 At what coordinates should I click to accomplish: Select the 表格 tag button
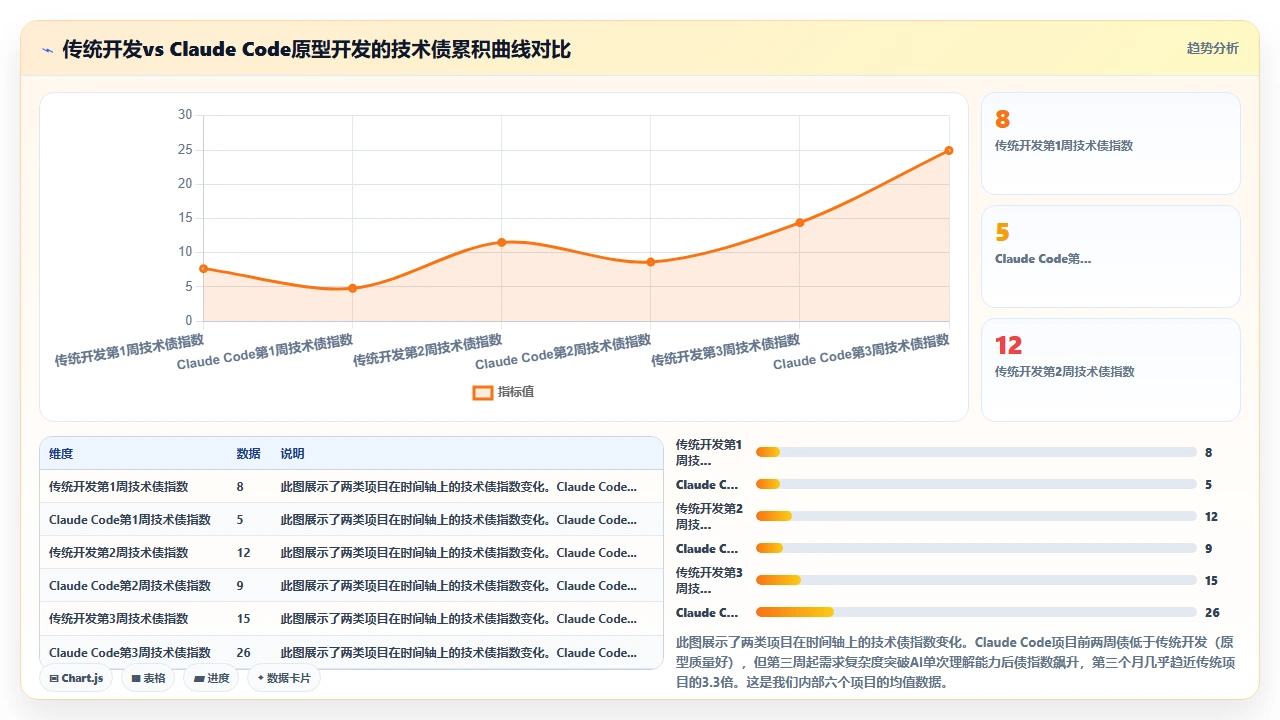(148, 678)
